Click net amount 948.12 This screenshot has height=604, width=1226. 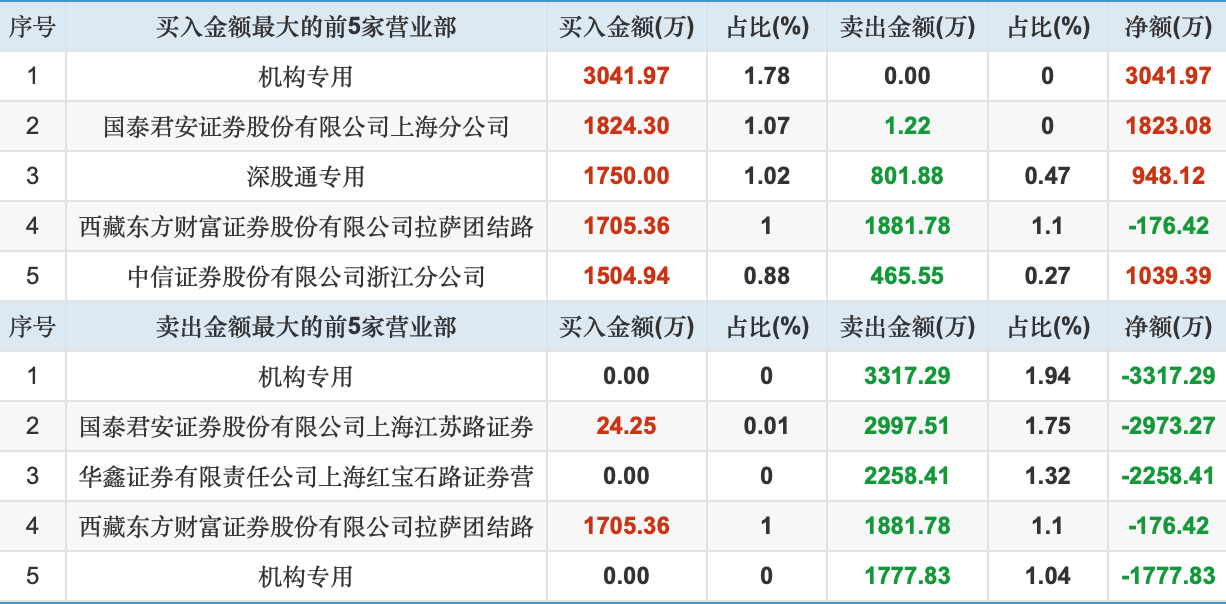(x=1168, y=176)
